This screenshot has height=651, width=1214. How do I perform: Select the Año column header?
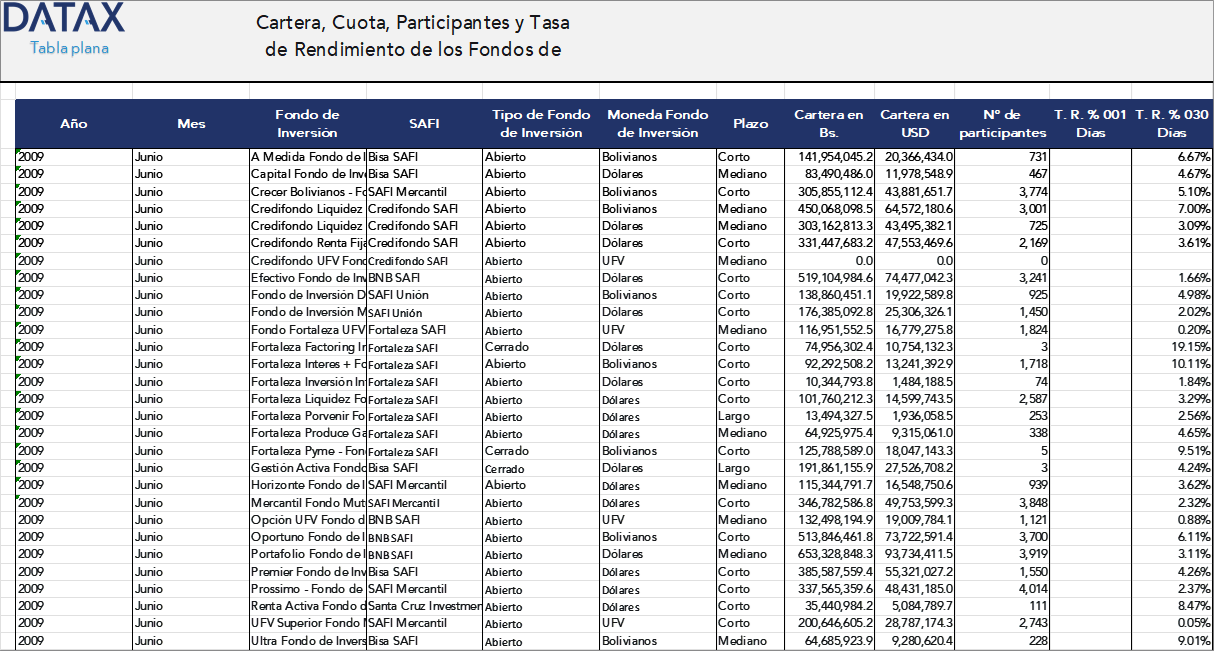73,123
